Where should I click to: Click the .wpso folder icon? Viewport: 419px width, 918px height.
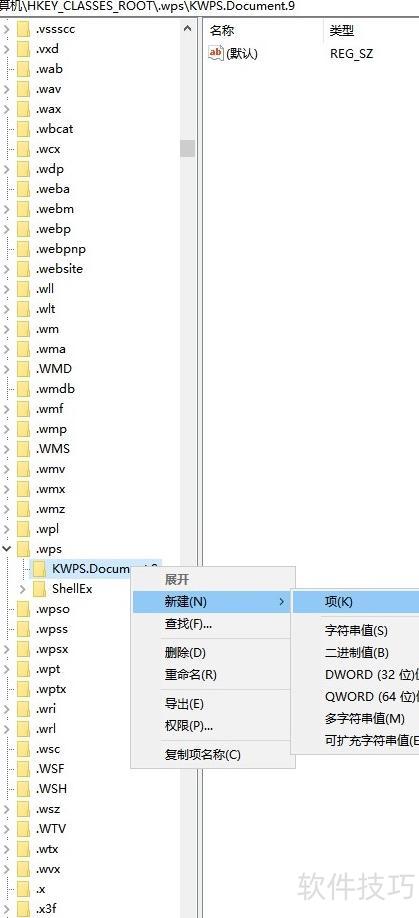tap(23, 609)
